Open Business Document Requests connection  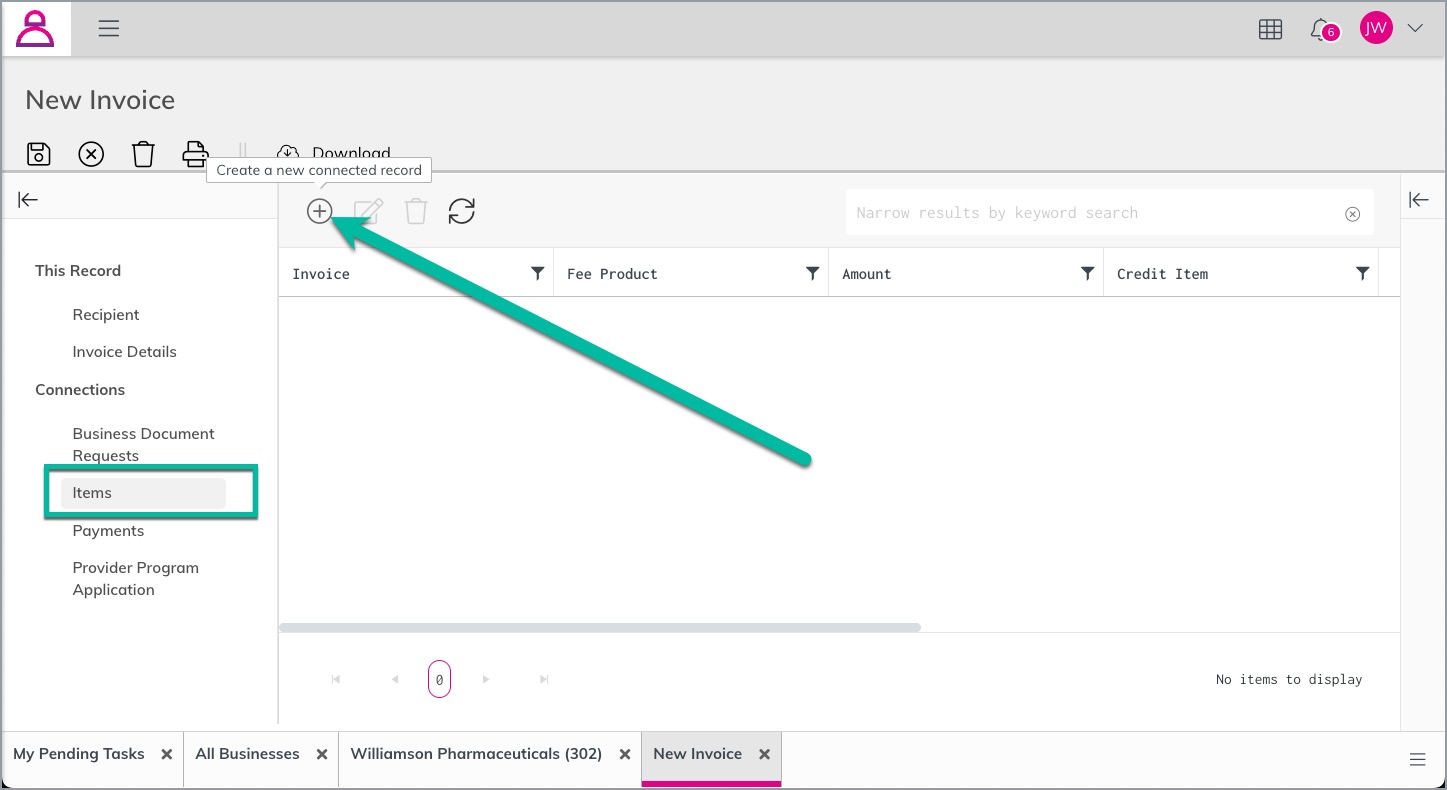(143, 445)
